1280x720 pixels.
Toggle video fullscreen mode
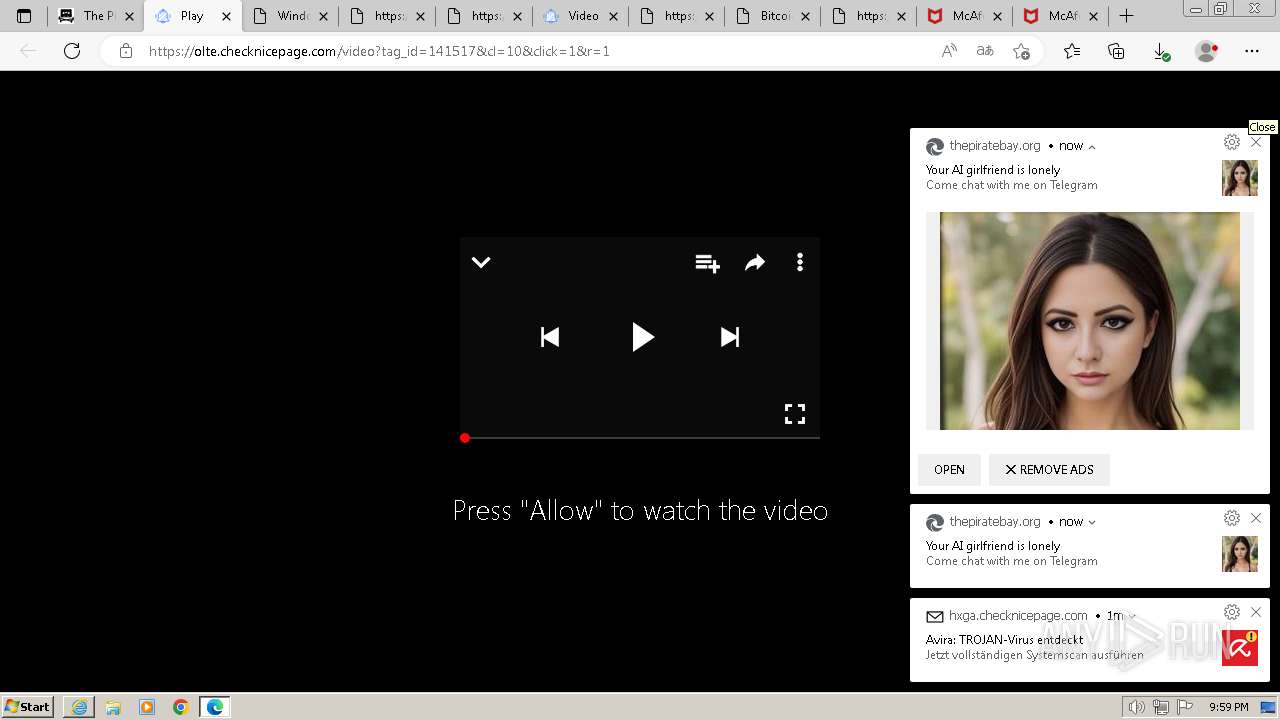(x=795, y=414)
